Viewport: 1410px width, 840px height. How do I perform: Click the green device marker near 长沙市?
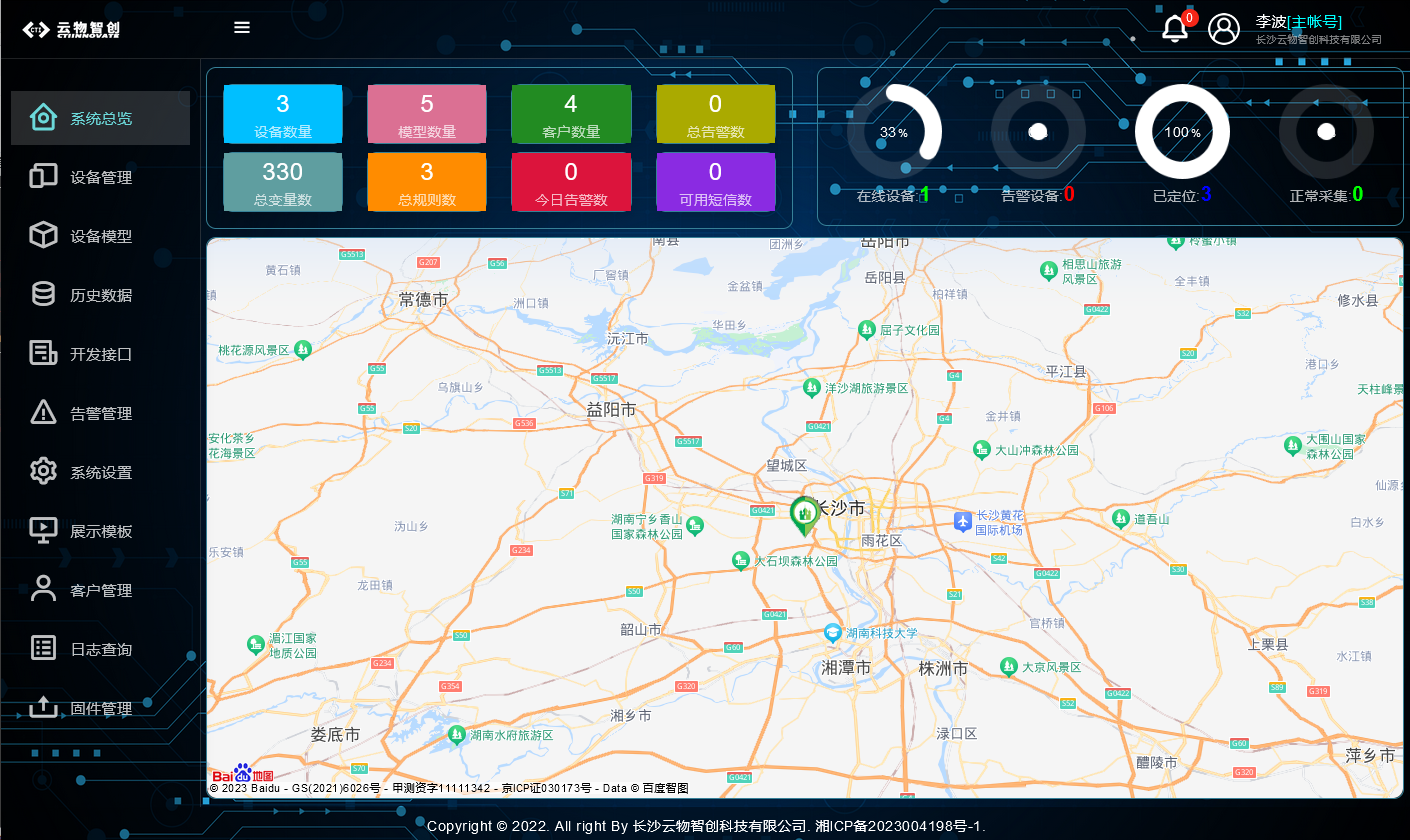pyautogui.click(x=803, y=514)
